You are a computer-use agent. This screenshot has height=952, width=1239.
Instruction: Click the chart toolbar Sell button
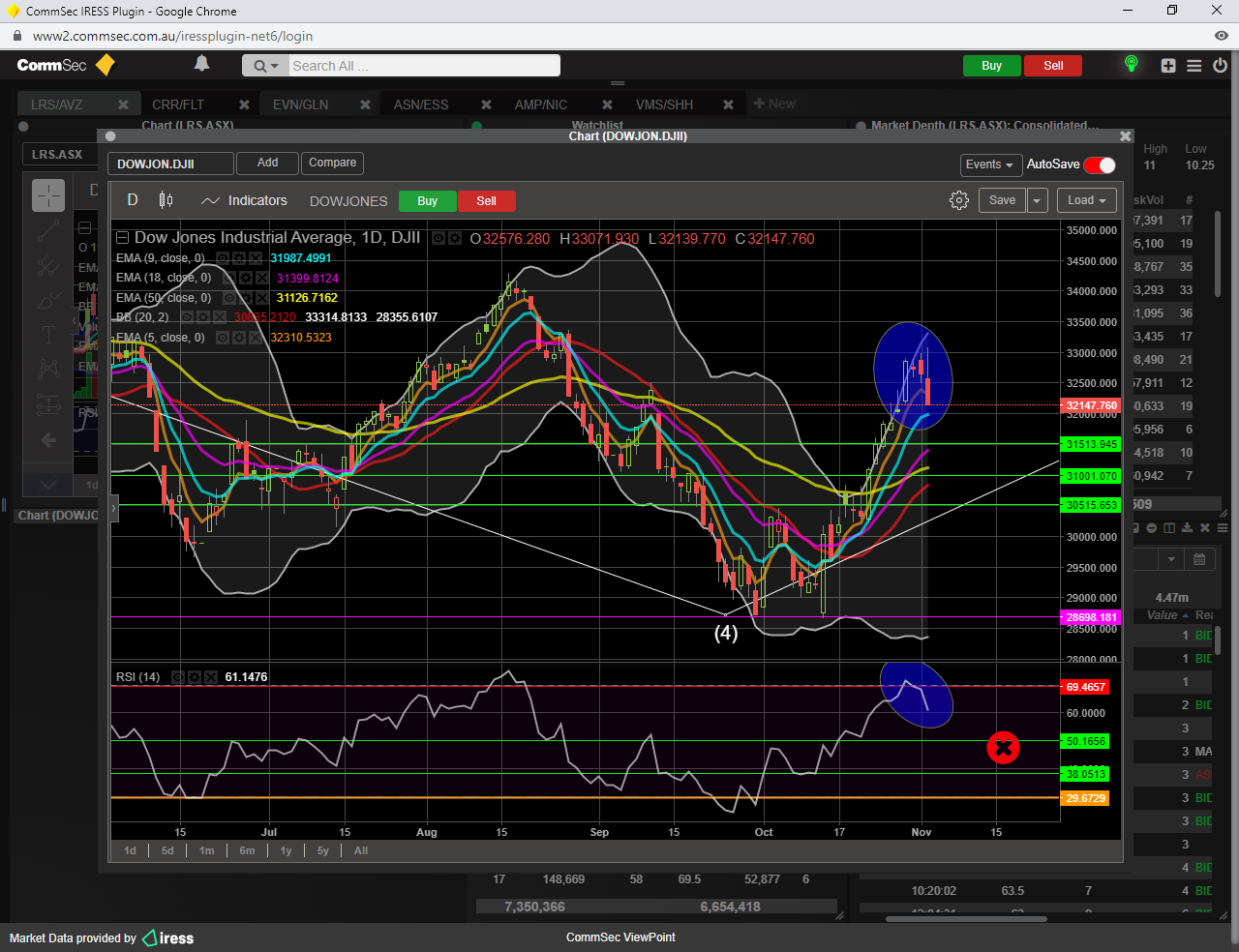click(x=486, y=201)
